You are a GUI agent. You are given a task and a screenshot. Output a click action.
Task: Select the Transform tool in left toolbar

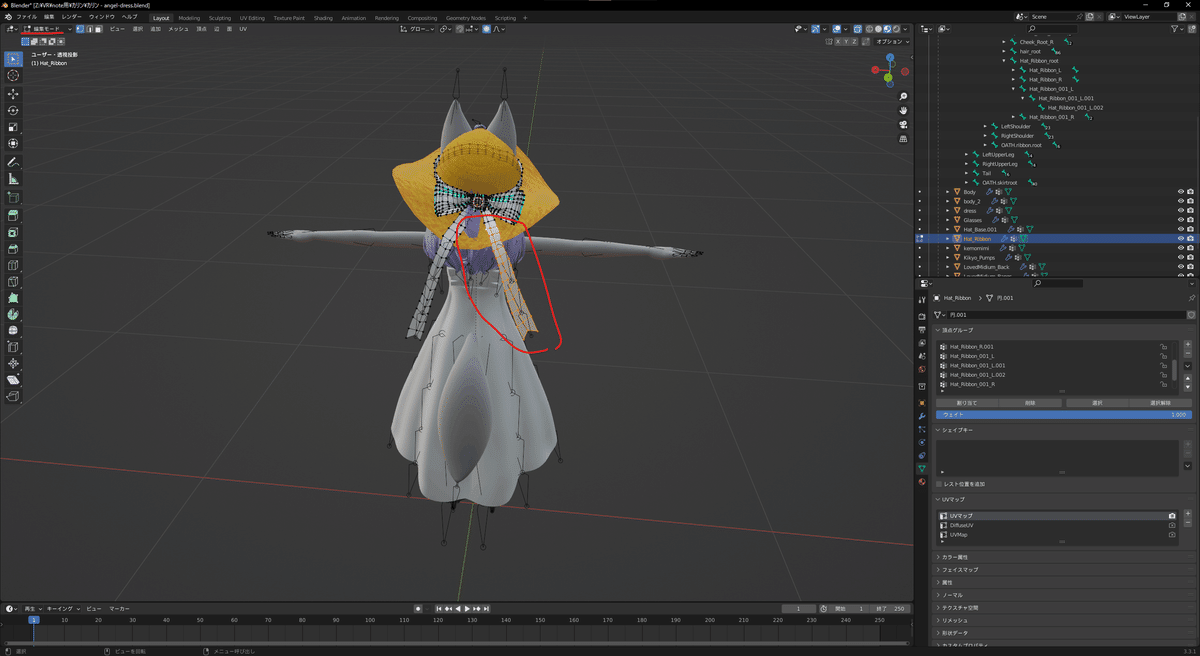tap(13, 144)
